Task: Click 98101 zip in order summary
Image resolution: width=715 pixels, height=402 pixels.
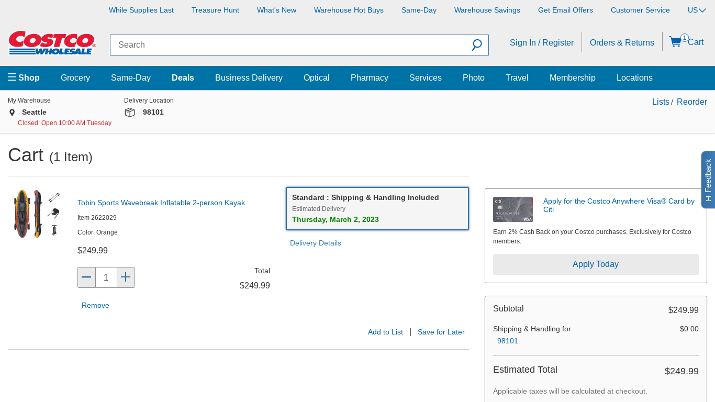Action: click(508, 340)
